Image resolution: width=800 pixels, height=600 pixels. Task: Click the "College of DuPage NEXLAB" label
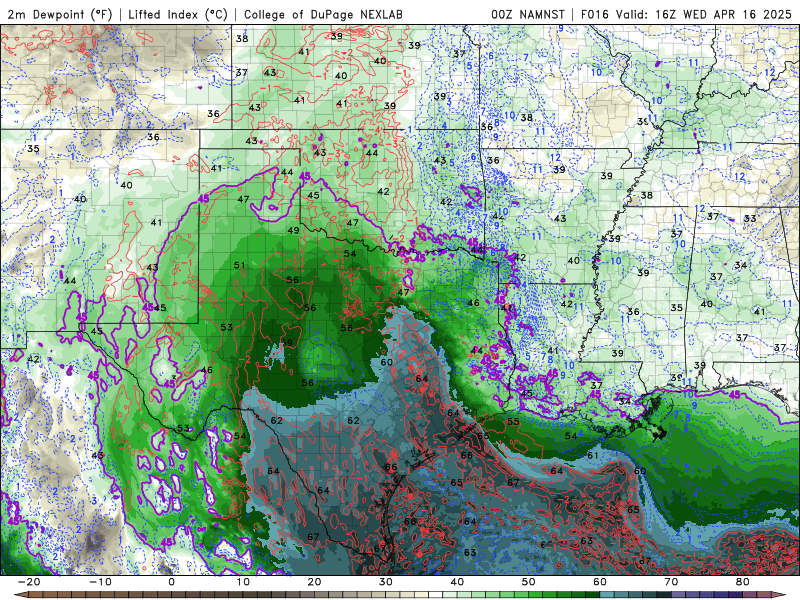(323, 14)
